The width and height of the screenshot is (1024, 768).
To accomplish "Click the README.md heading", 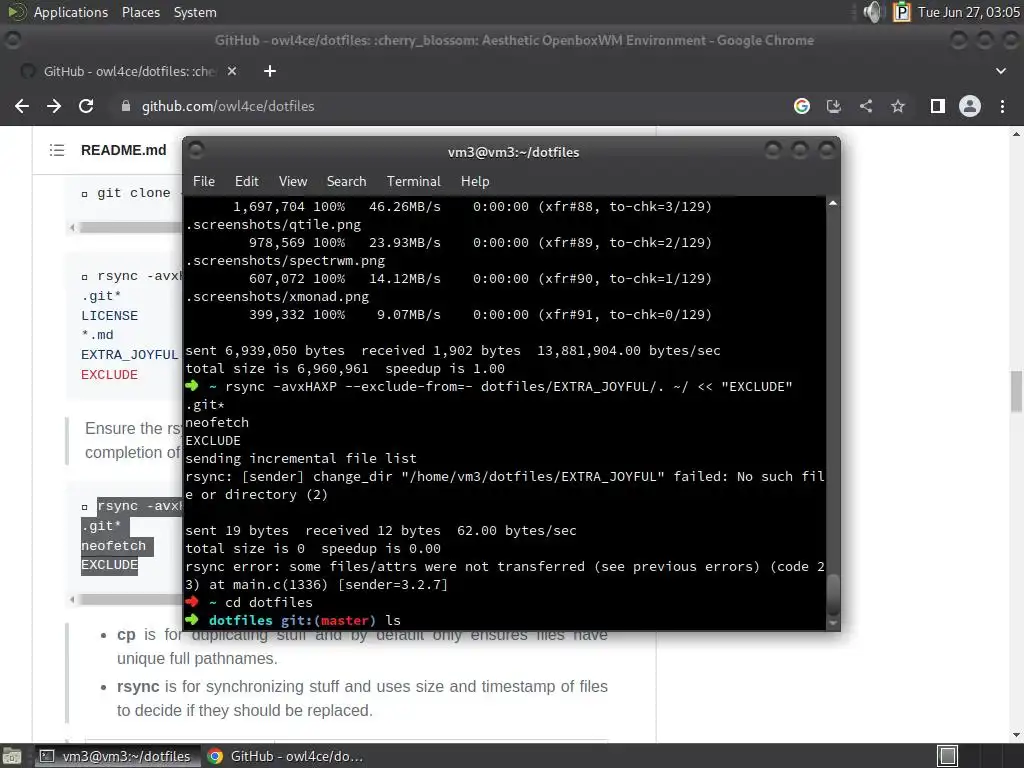I will click(x=123, y=150).
